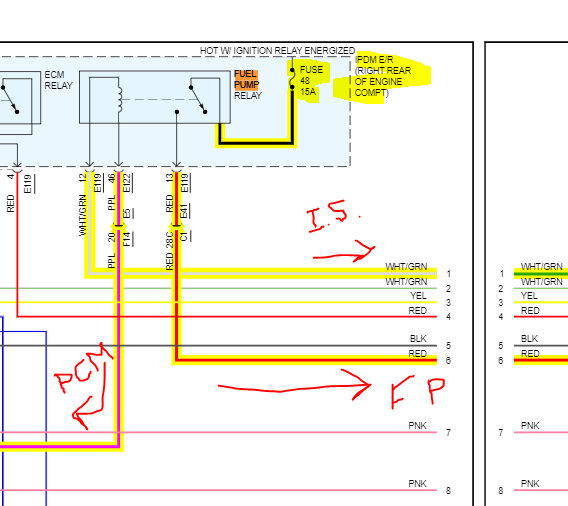Click the 'BLK' label in the right panel
Screen dimensions: 568x506
529,339
